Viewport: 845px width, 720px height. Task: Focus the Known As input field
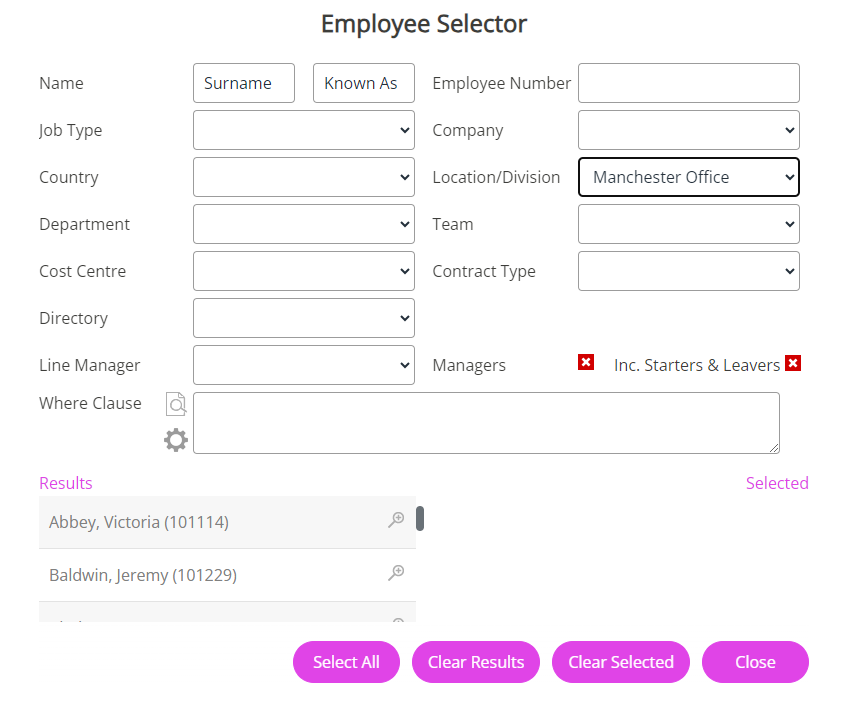coord(364,83)
